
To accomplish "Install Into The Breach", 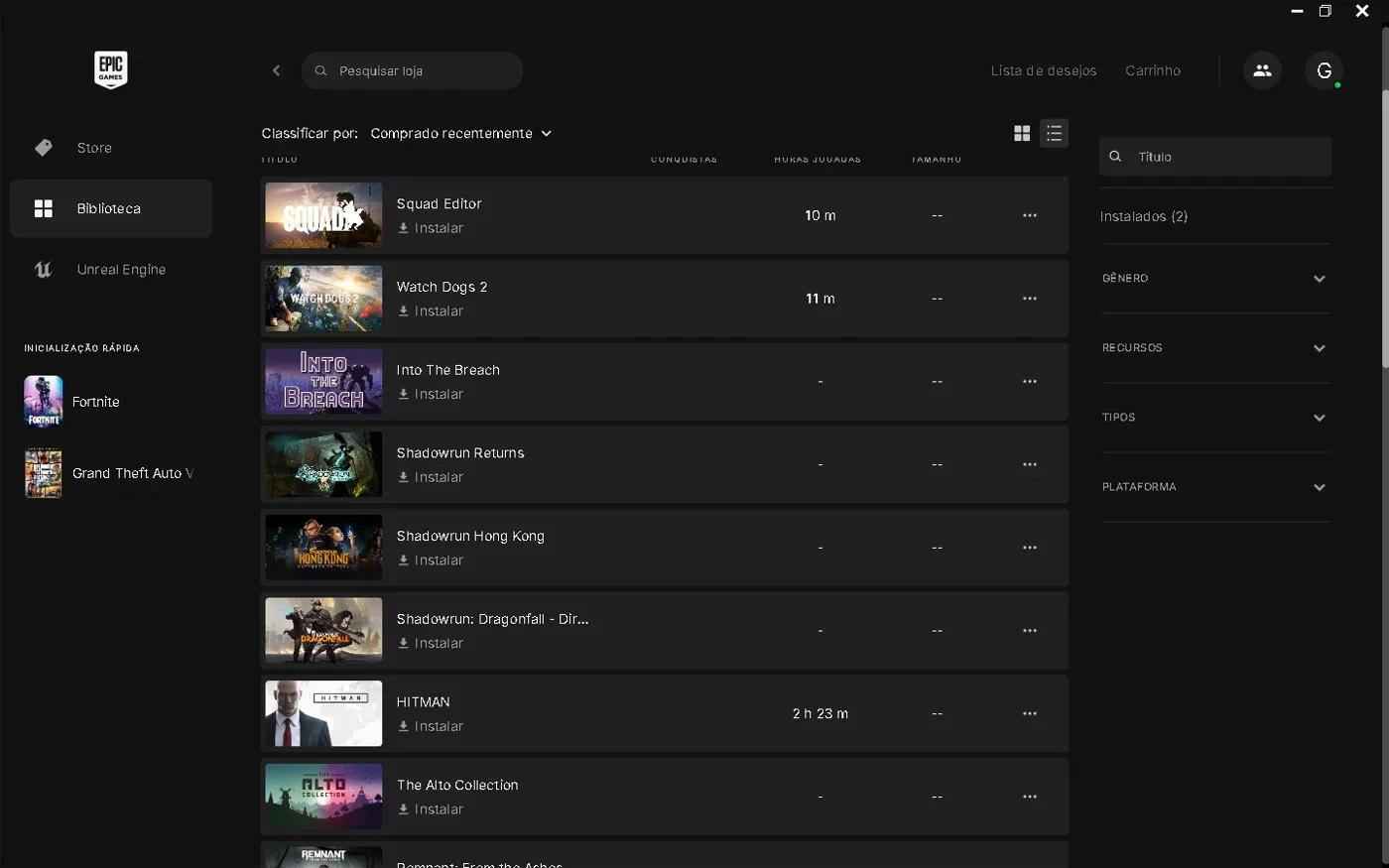I will [x=431, y=395].
